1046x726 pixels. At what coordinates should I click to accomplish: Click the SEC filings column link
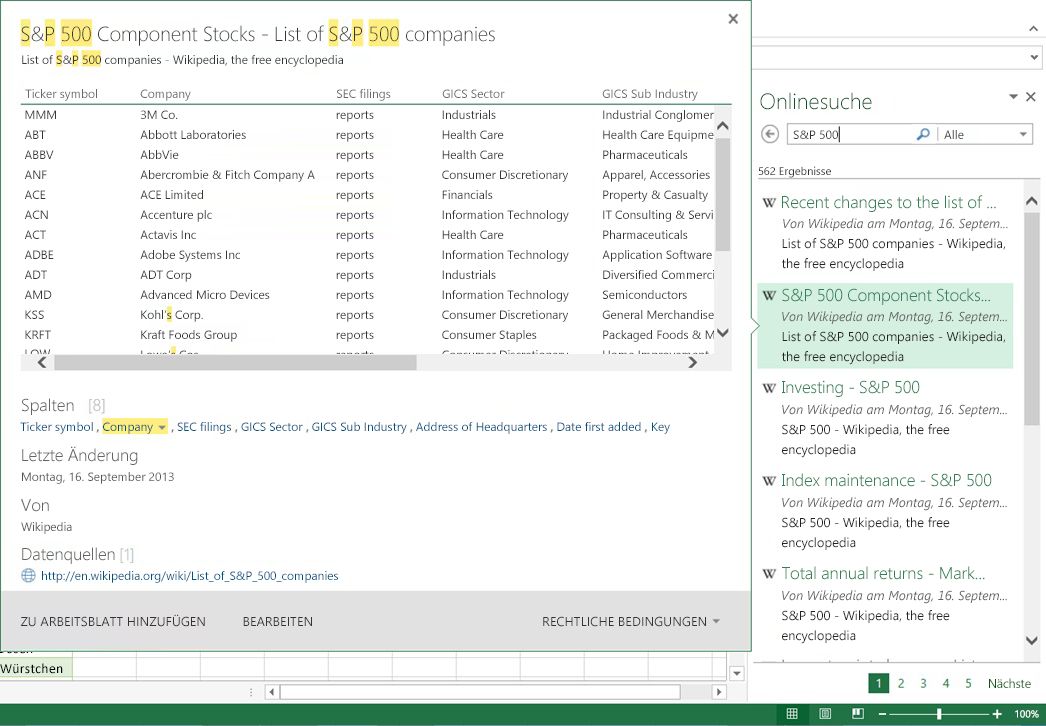click(204, 427)
